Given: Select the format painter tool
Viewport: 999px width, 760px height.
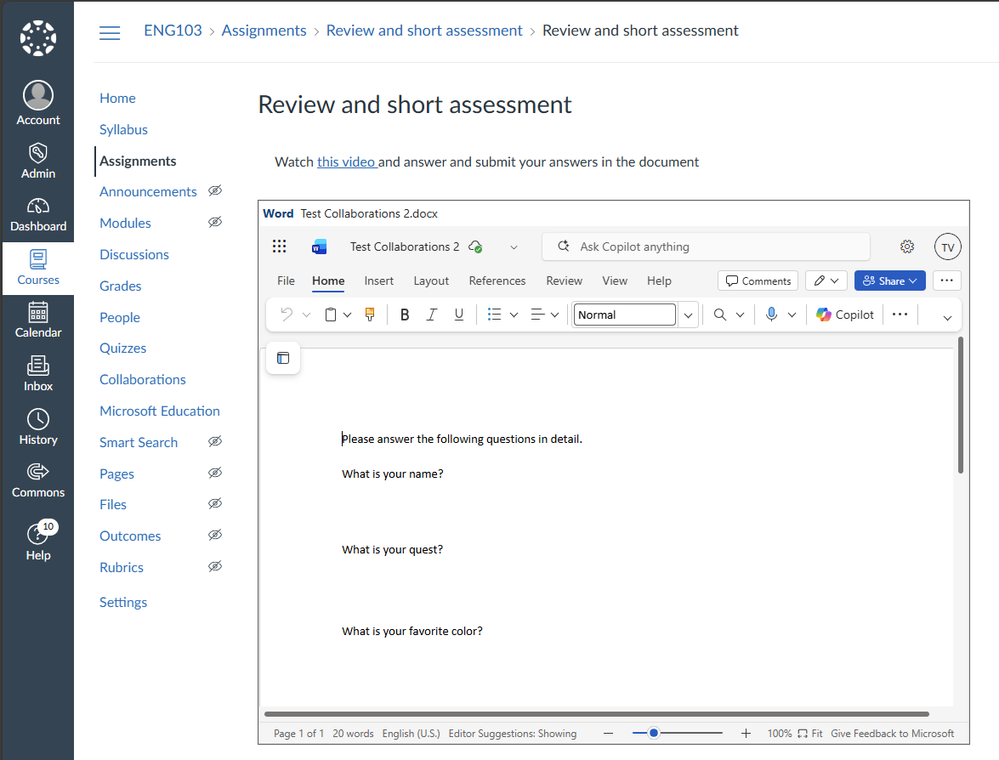Looking at the screenshot, I should [x=370, y=315].
